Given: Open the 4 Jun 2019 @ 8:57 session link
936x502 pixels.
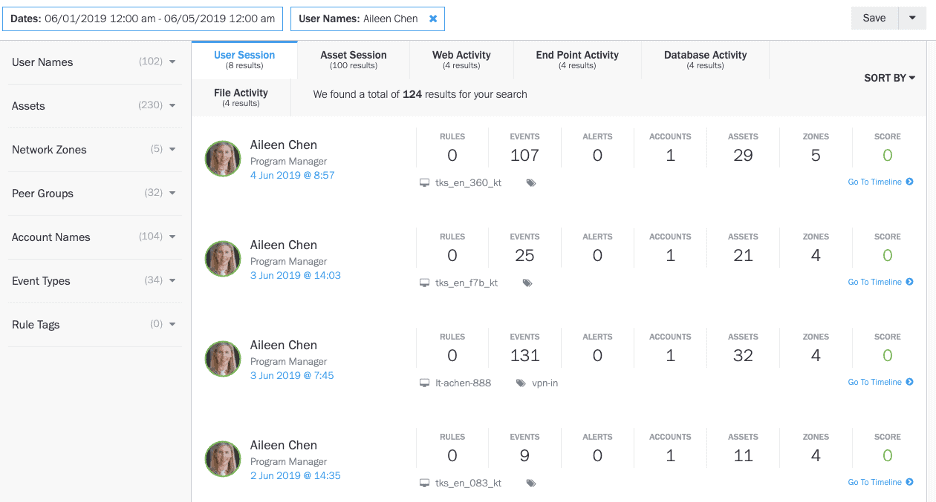Looking at the screenshot, I should pos(292,175).
